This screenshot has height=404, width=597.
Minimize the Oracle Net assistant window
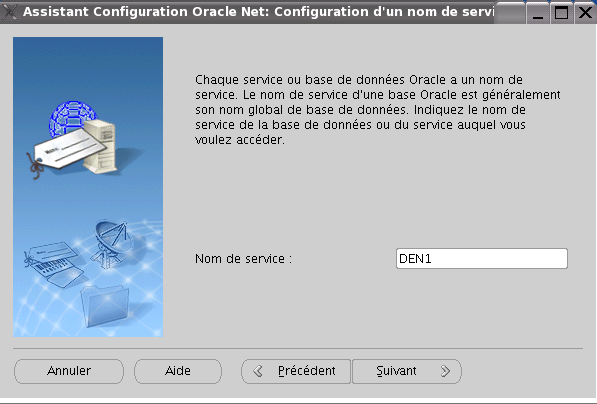(538, 13)
